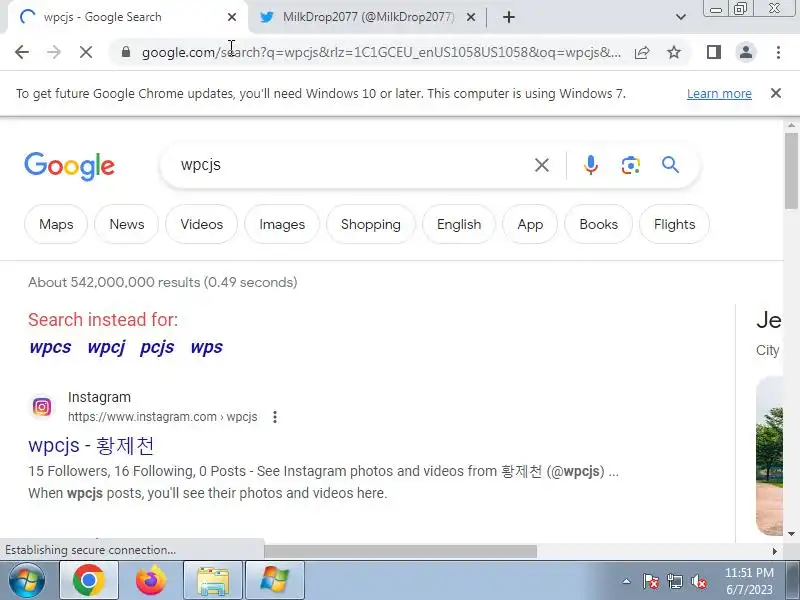
Task: Click the scroll right arrow
Action: coord(774,551)
